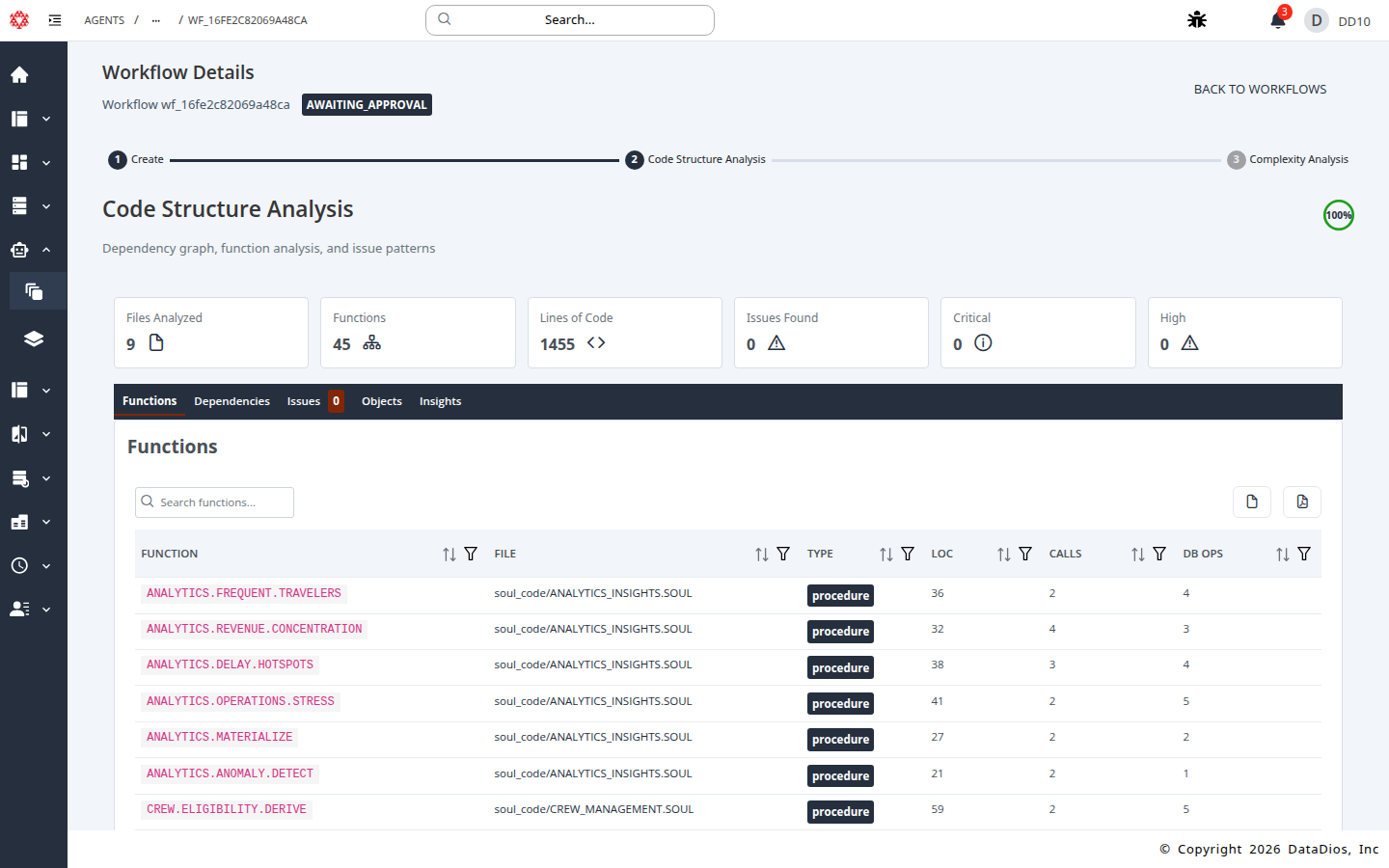
Task: Open notifications via the bell icon
Action: (1277, 19)
